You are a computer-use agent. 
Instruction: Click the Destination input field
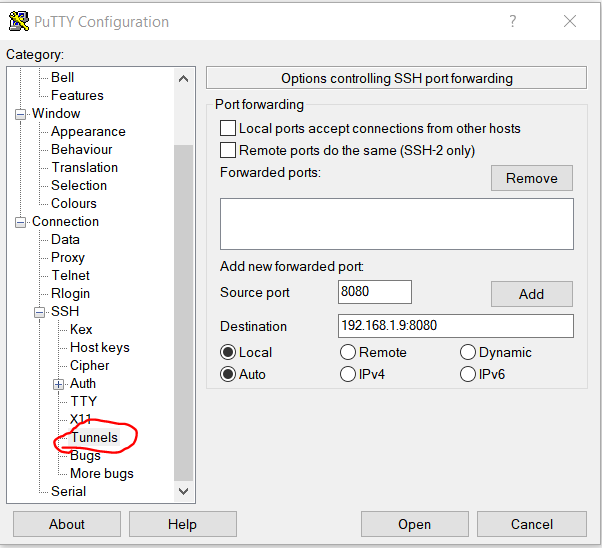[456, 326]
